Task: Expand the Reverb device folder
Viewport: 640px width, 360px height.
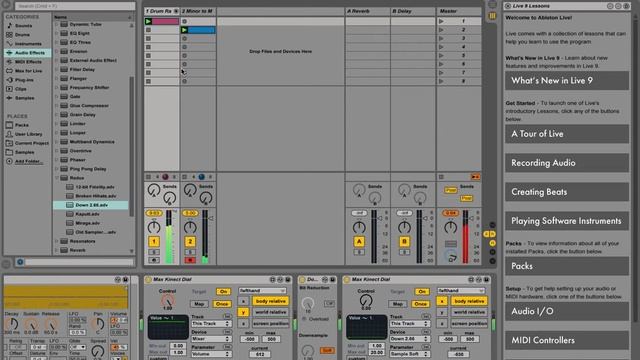Action: (57, 250)
